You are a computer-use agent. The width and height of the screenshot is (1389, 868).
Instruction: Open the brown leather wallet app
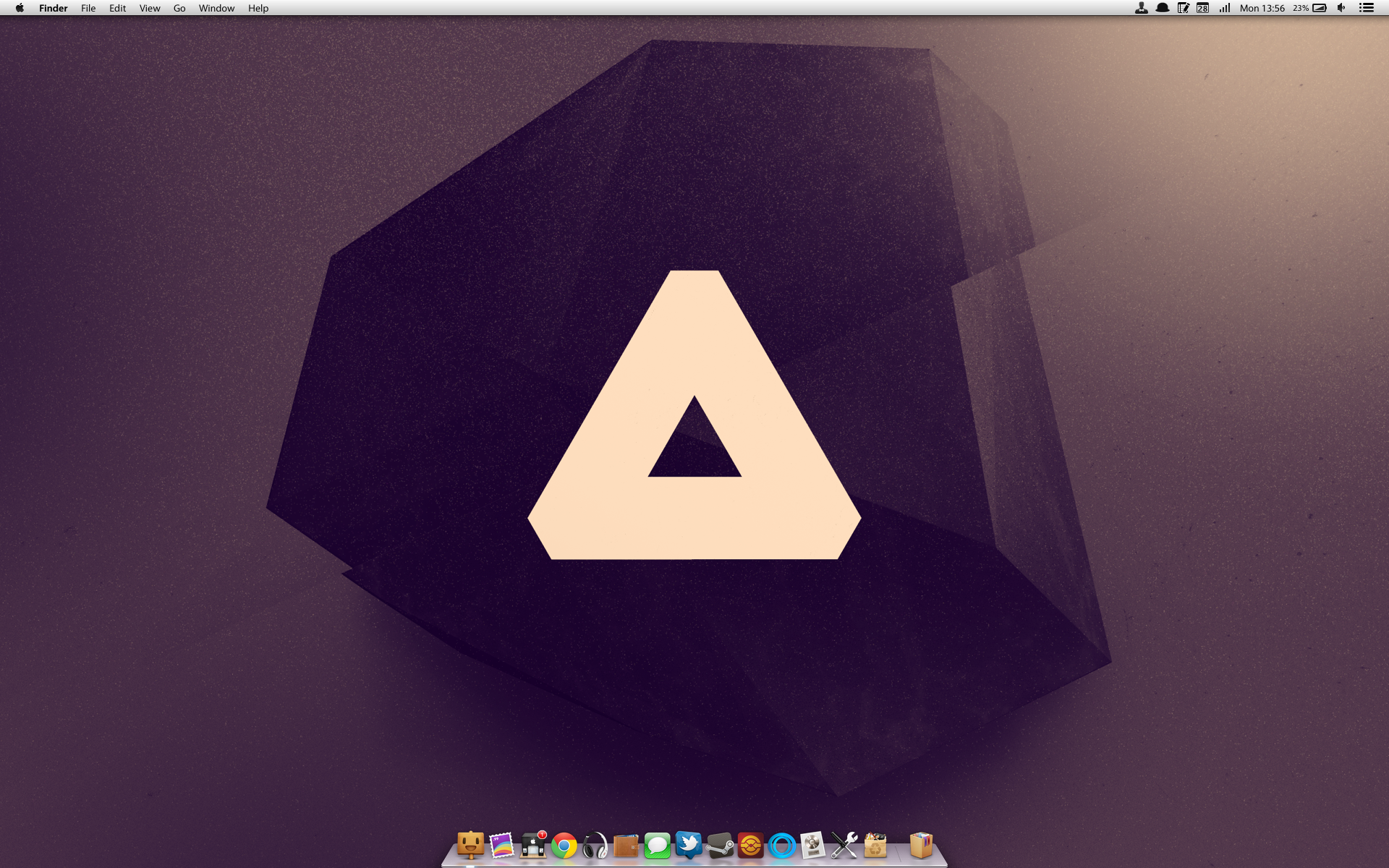626,846
